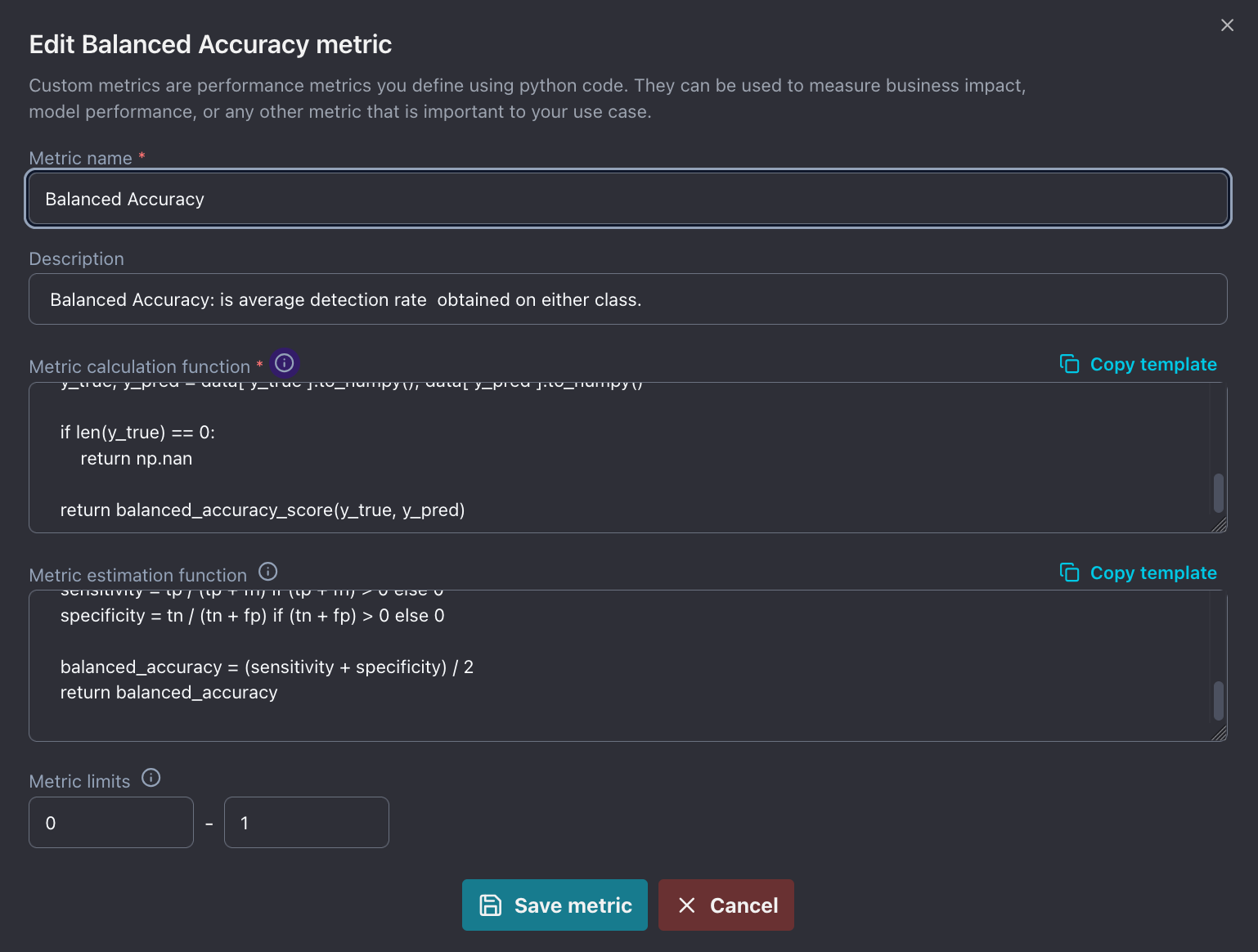Cancel editing the metric
The image size is (1258, 952).
point(726,905)
